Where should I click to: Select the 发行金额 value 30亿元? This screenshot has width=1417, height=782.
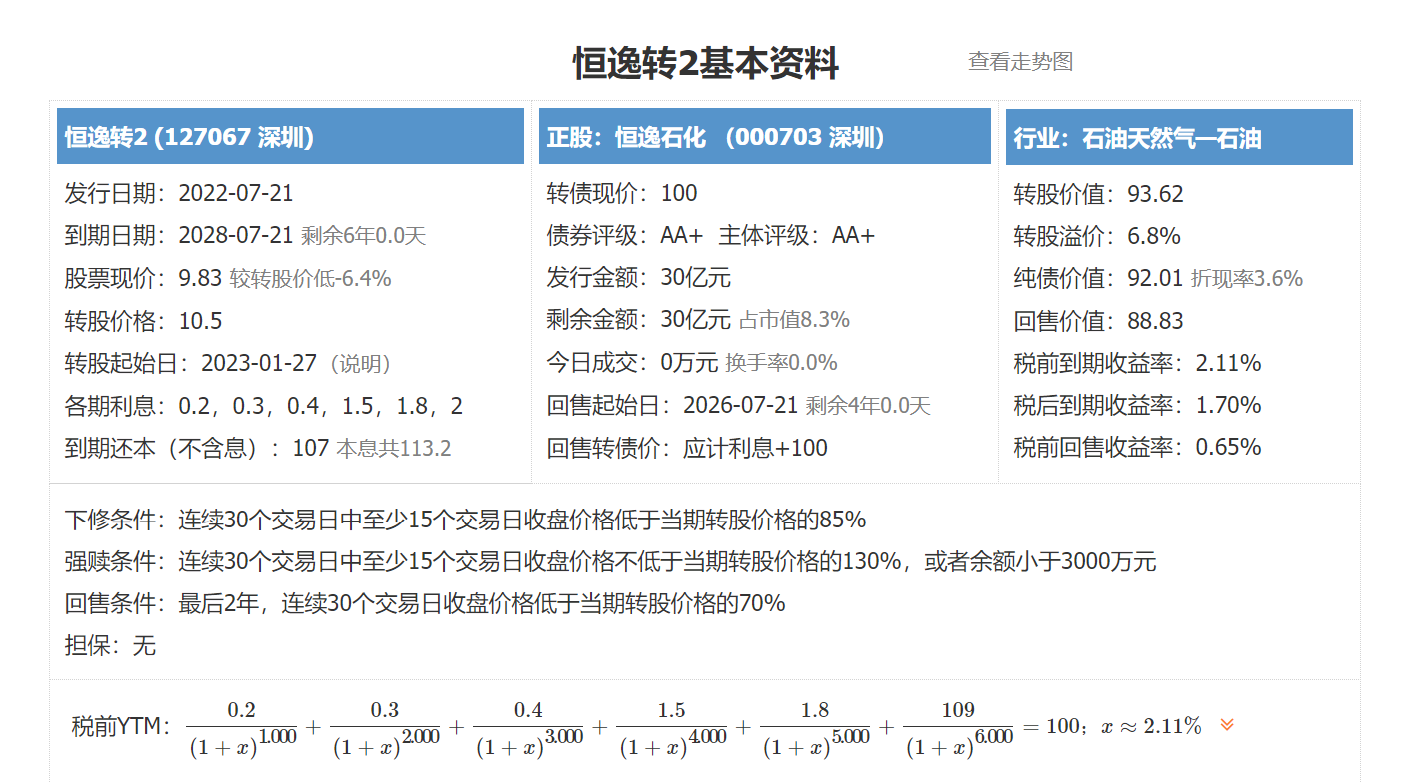click(x=696, y=278)
